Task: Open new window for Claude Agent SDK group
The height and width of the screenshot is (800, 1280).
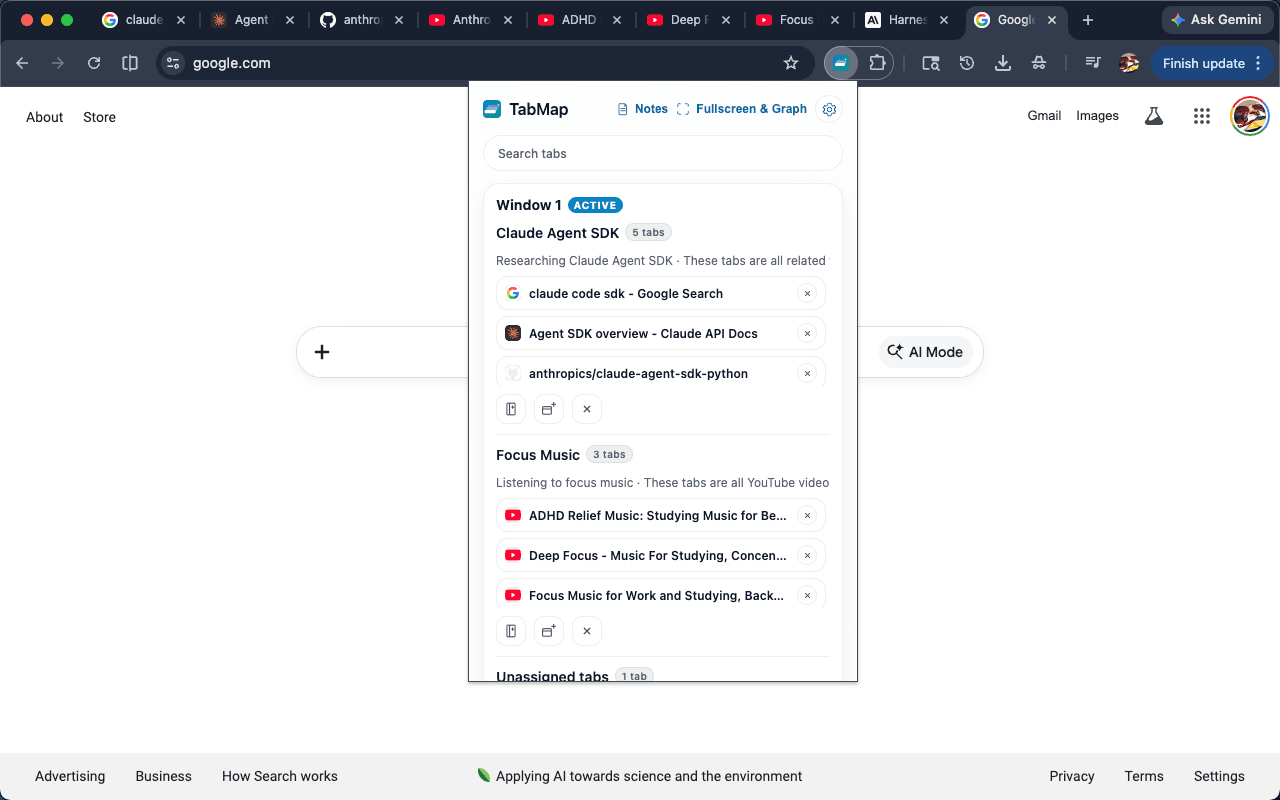Action: click(x=549, y=409)
